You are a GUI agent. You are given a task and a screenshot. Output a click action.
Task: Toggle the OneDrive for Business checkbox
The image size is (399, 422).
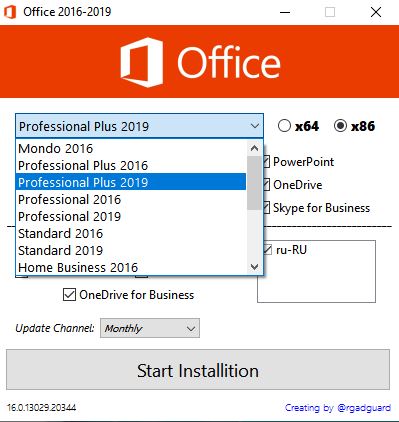pyautogui.click(x=69, y=295)
